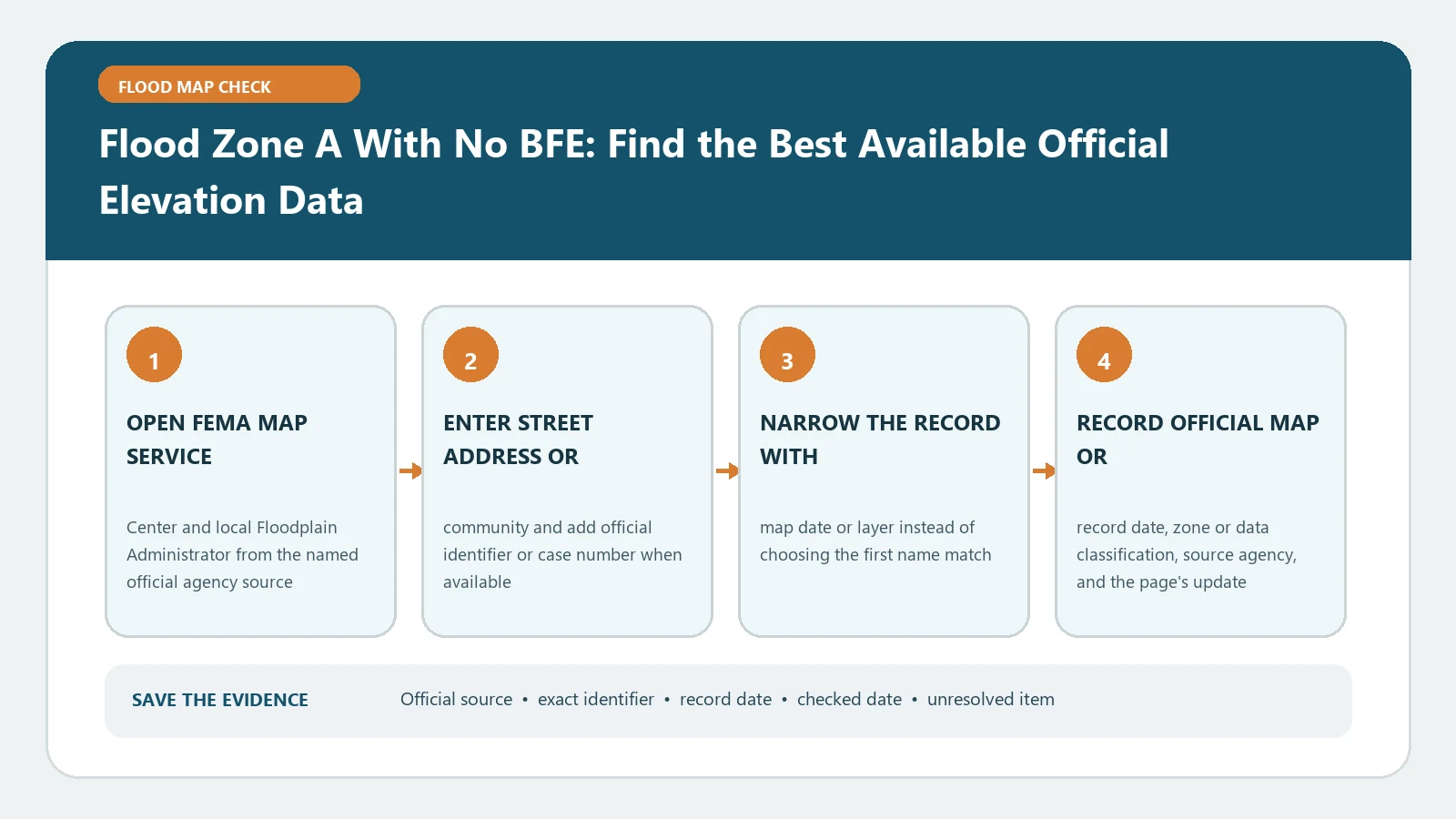This screenshot has height=819, width=1456.
Task: Click 'NARROW THE RECORD WITH' heading
Action: (880, 440)
